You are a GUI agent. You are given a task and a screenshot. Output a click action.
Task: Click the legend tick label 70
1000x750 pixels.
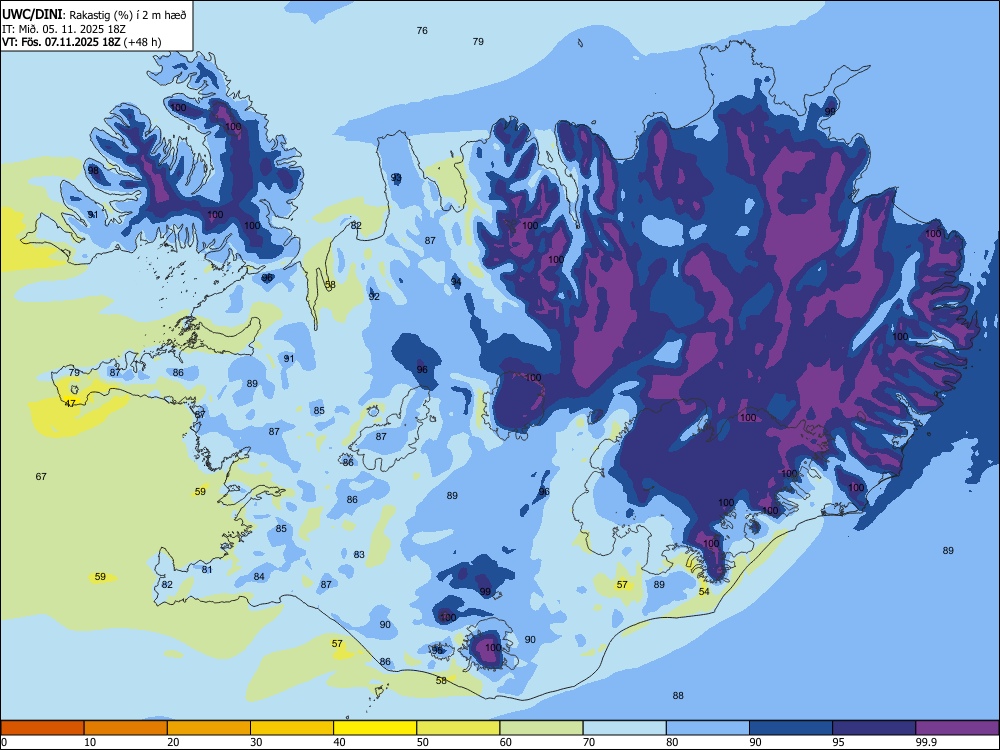(589, 742)
